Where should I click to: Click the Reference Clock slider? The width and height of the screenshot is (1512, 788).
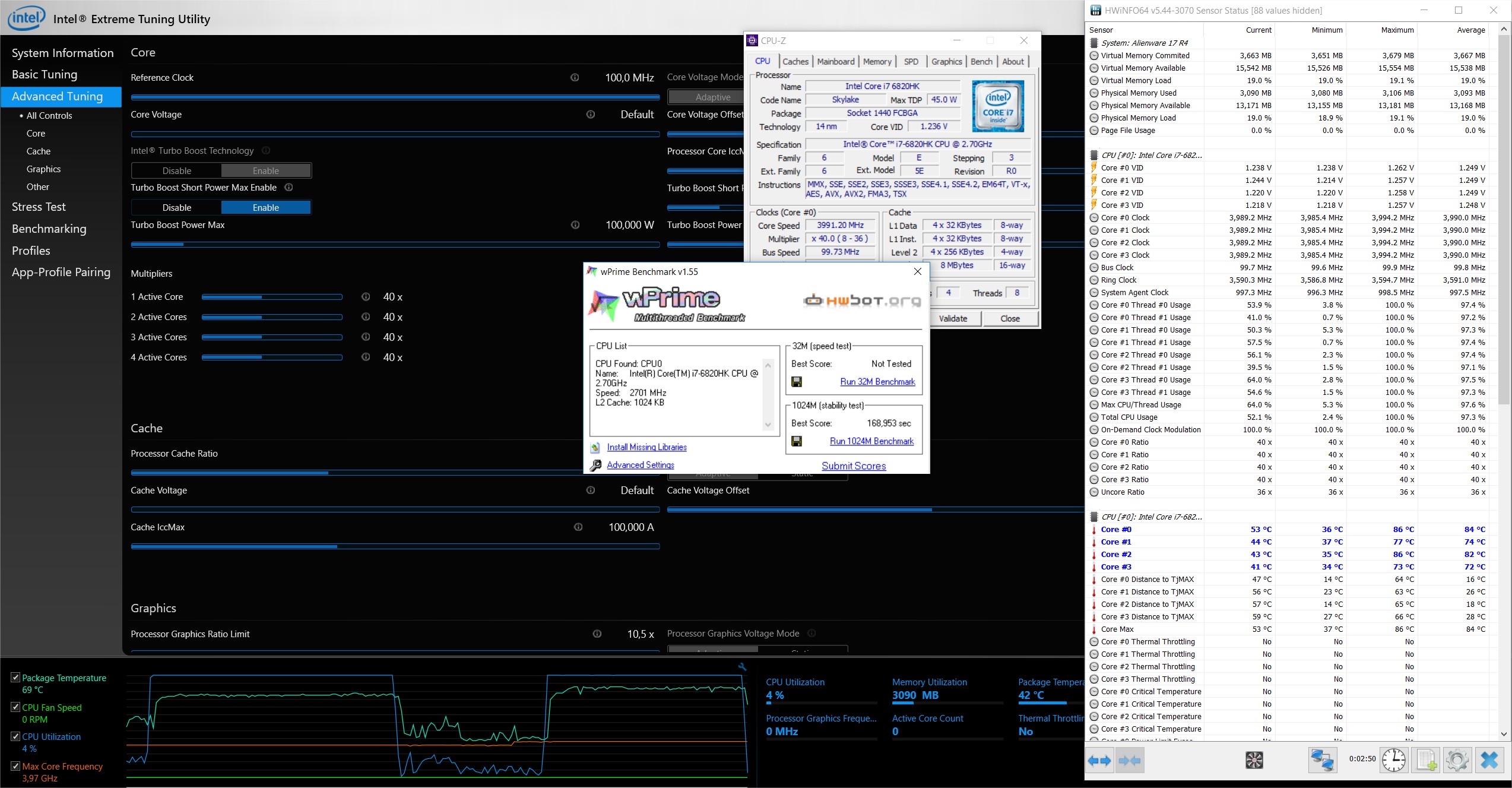tap(395, 97)
